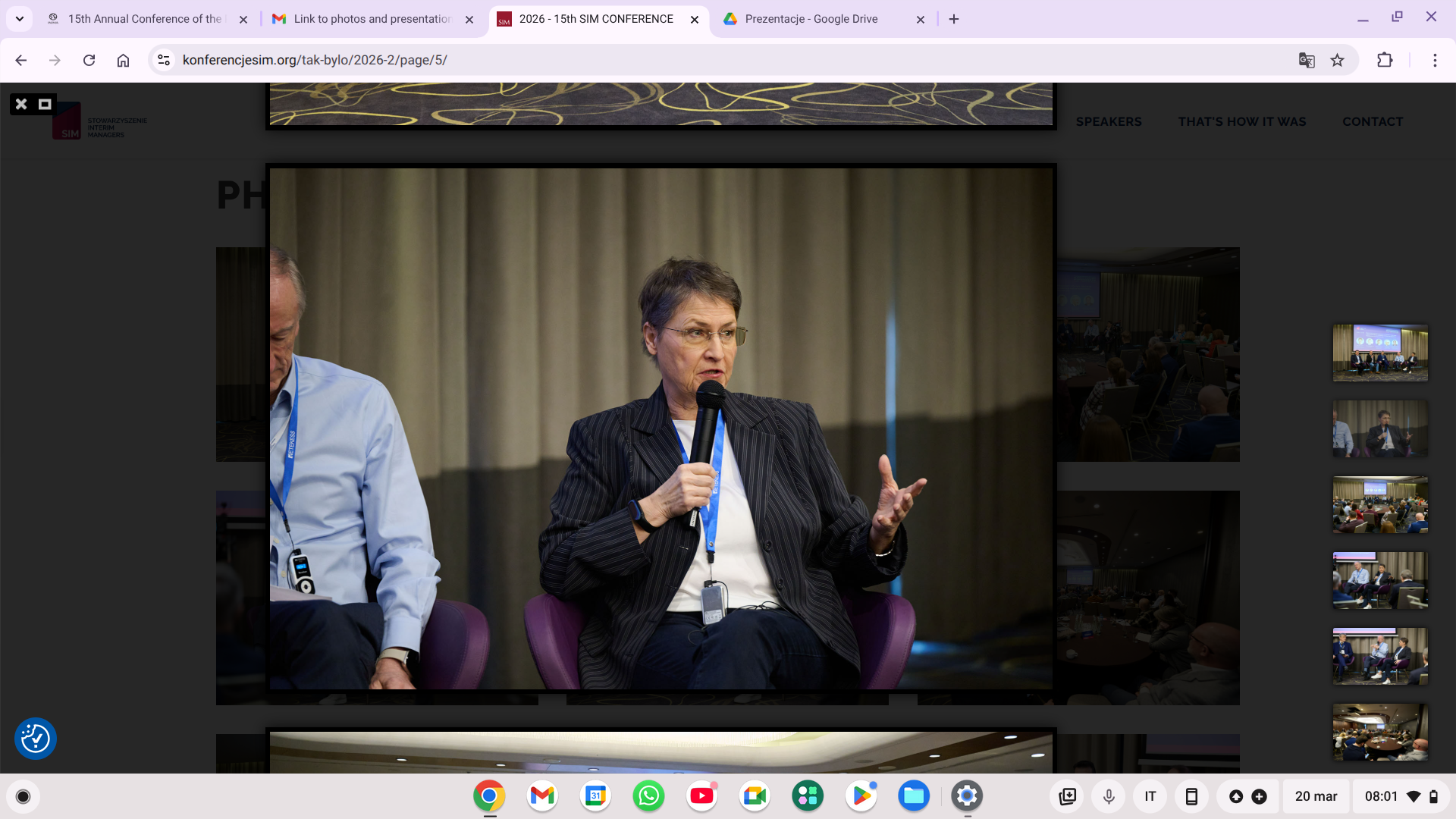
Task: Toggle dictation microphone in the shelf
Action: (1109, 796)
